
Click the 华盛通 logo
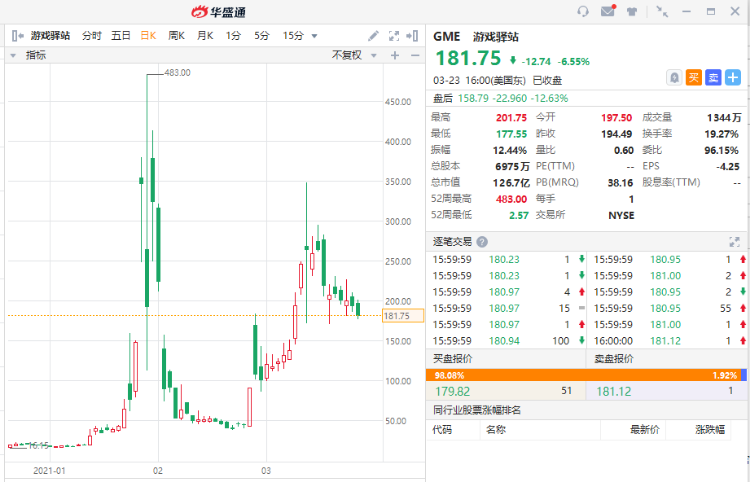pyautogui.click(x=219, y=11)
